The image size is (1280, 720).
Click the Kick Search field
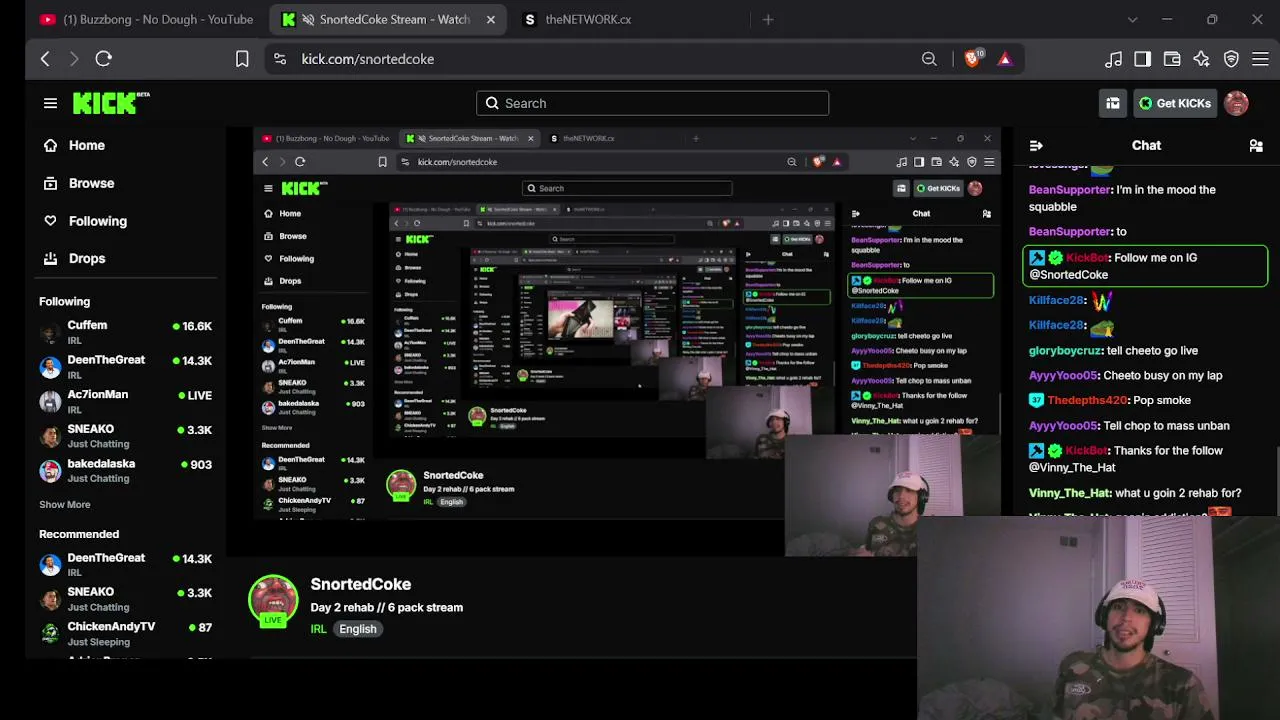pyautogui.click(x=652, y=103)
